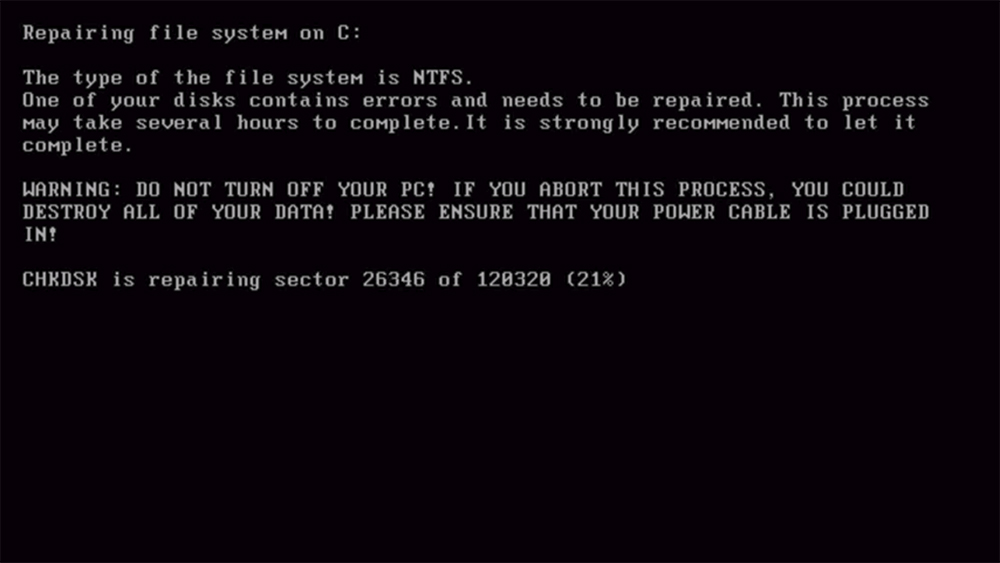
Task: Click 'strongly recommended' in the message
Action: [665, 123]
